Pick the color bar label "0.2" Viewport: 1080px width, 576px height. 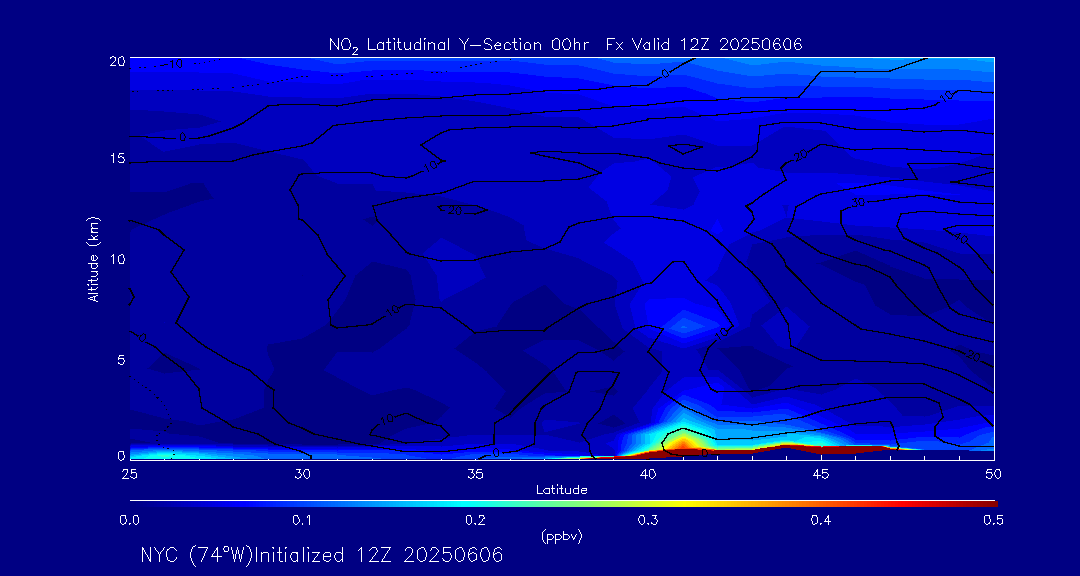(475, 521)
